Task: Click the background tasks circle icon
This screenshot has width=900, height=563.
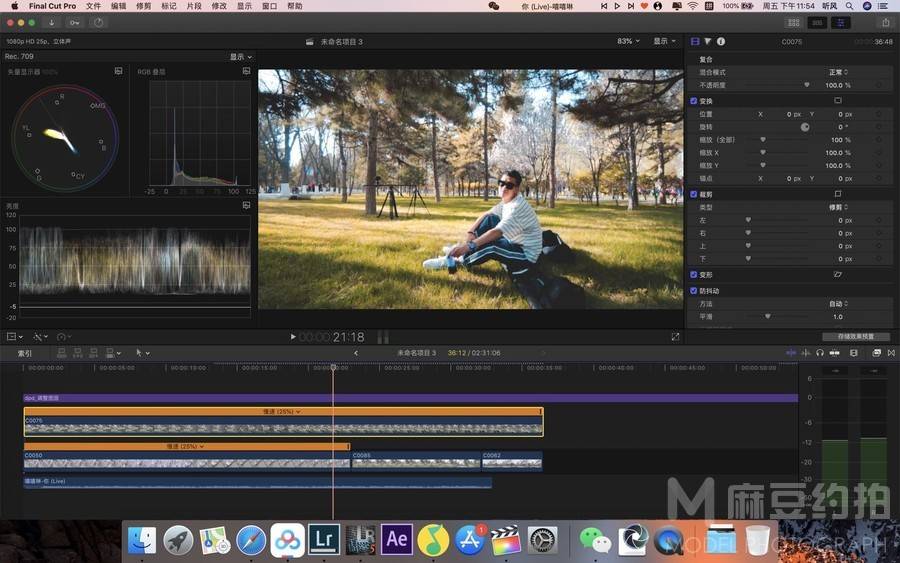Action: tap(98, 22)
